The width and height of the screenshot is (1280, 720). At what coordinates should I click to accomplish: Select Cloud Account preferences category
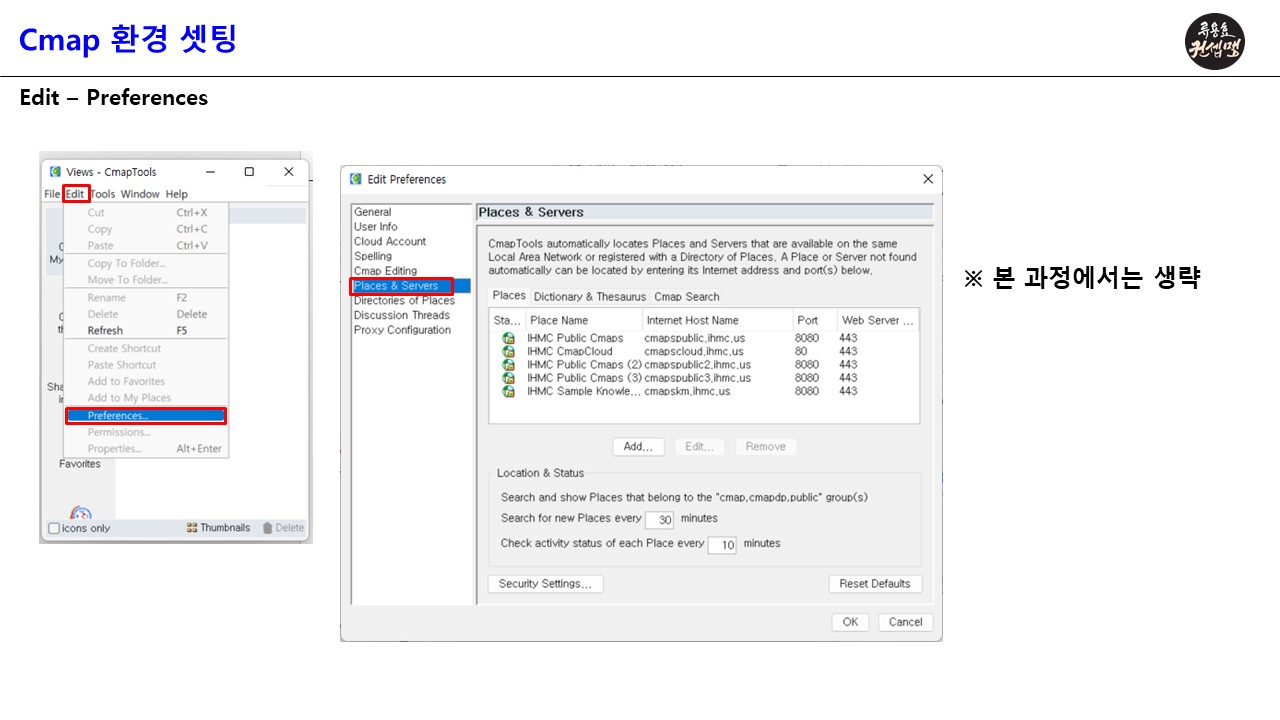coord(390,241)
